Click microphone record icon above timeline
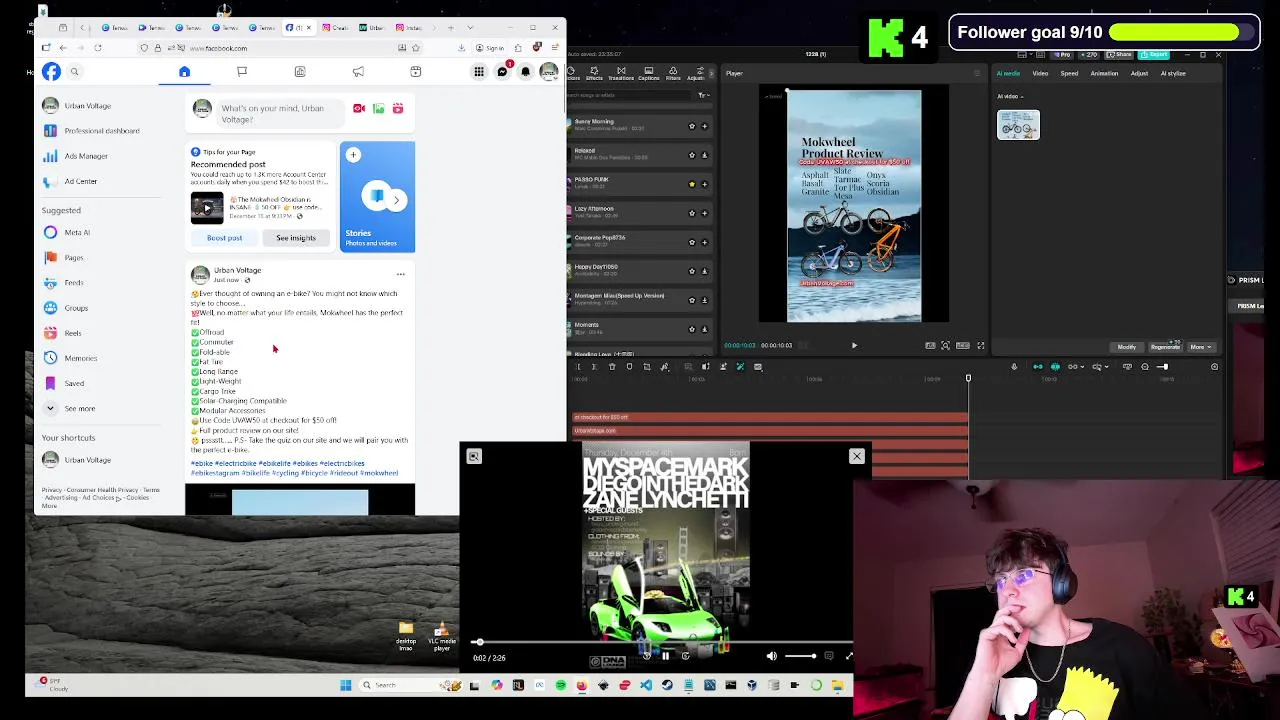Screen dimensions: 1280x720 1014,367
